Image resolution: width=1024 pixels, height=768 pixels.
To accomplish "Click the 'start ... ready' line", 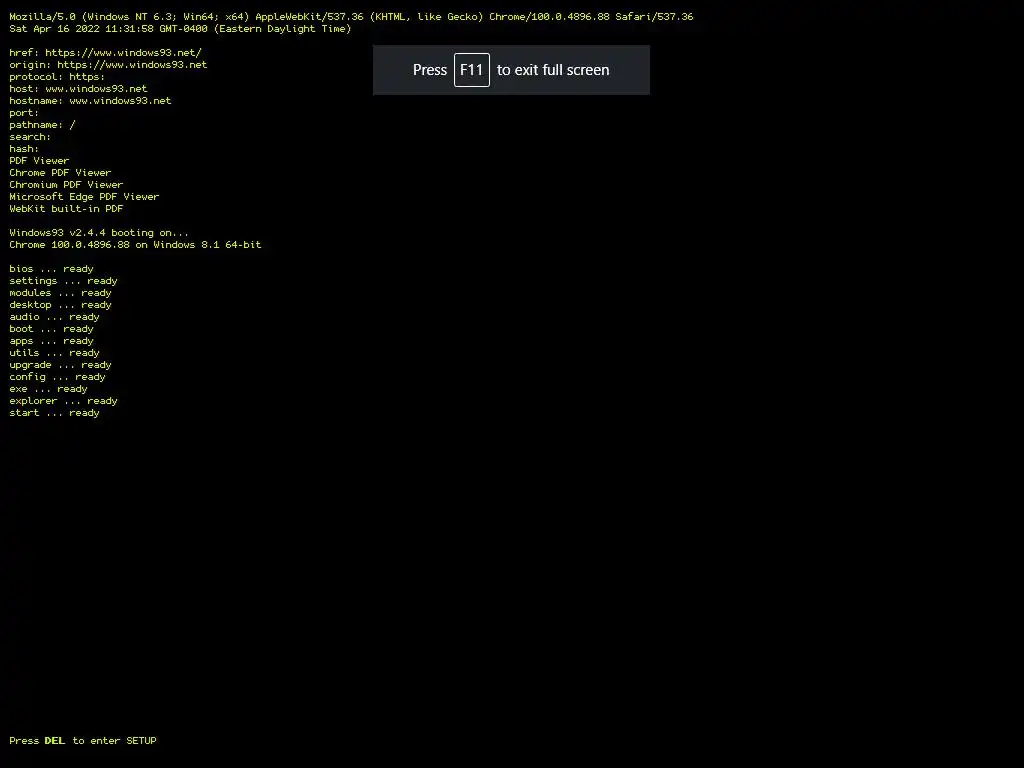I will point(54,413).
